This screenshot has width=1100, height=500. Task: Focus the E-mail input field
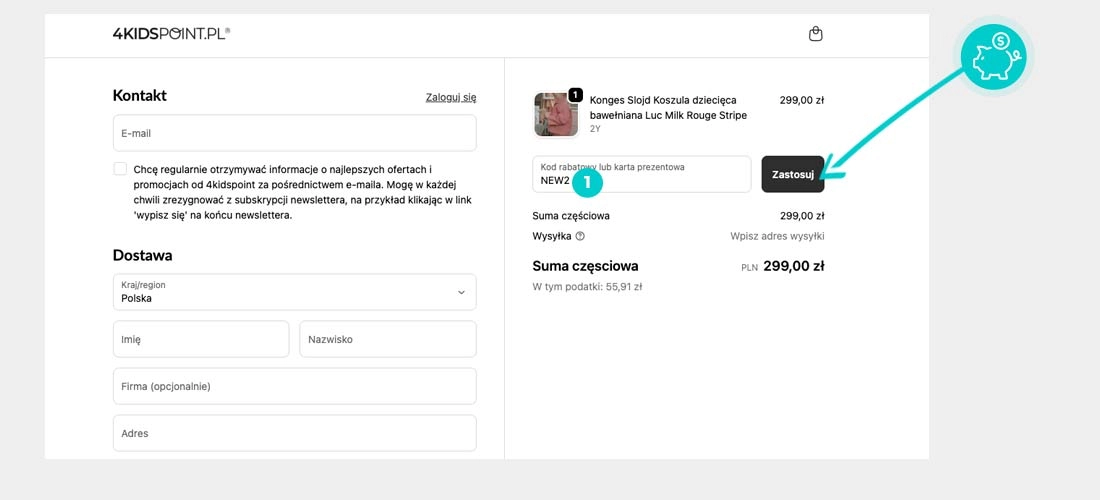294,133
